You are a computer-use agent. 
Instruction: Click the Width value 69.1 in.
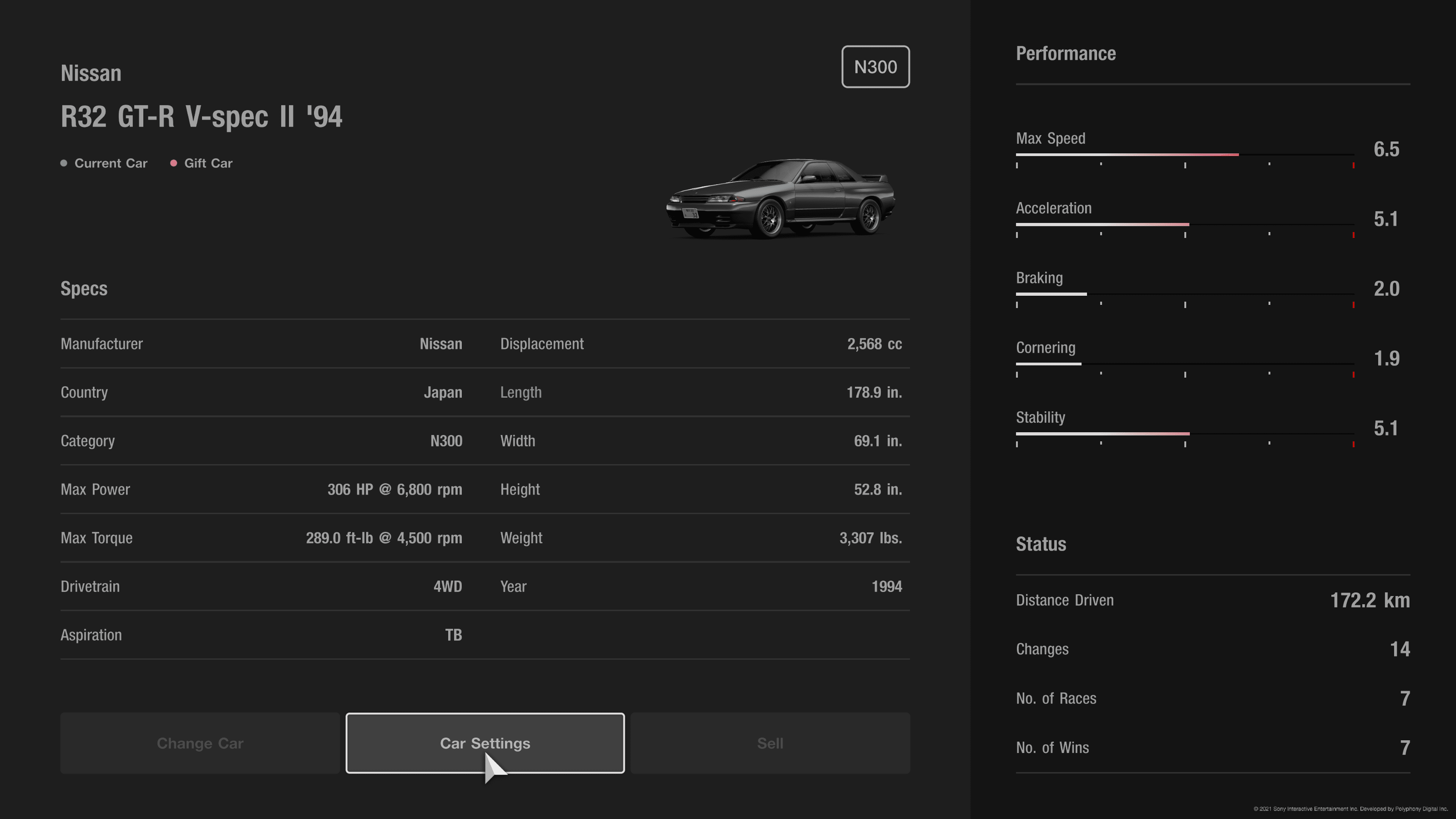pos(878,441)
